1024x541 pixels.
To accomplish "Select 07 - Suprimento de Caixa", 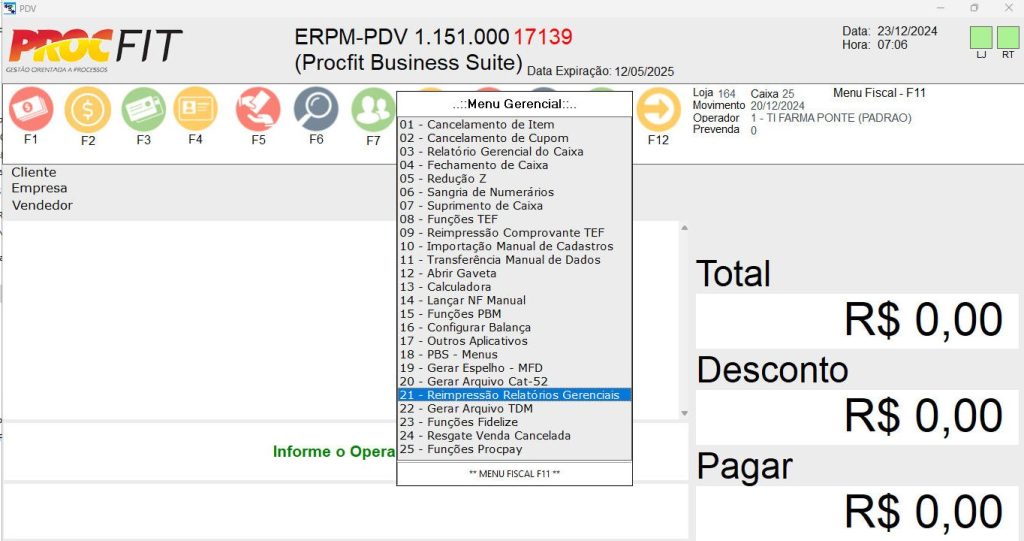I will click(515, 206).
